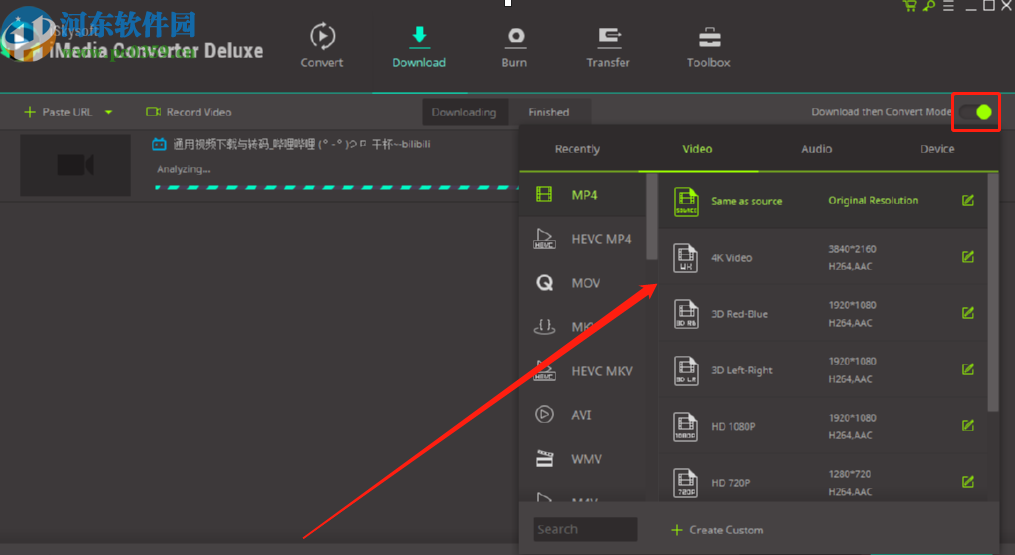Edit the 4K Video preset
The height and width of the screenshot is (555, 1015).
click(968, 257)
